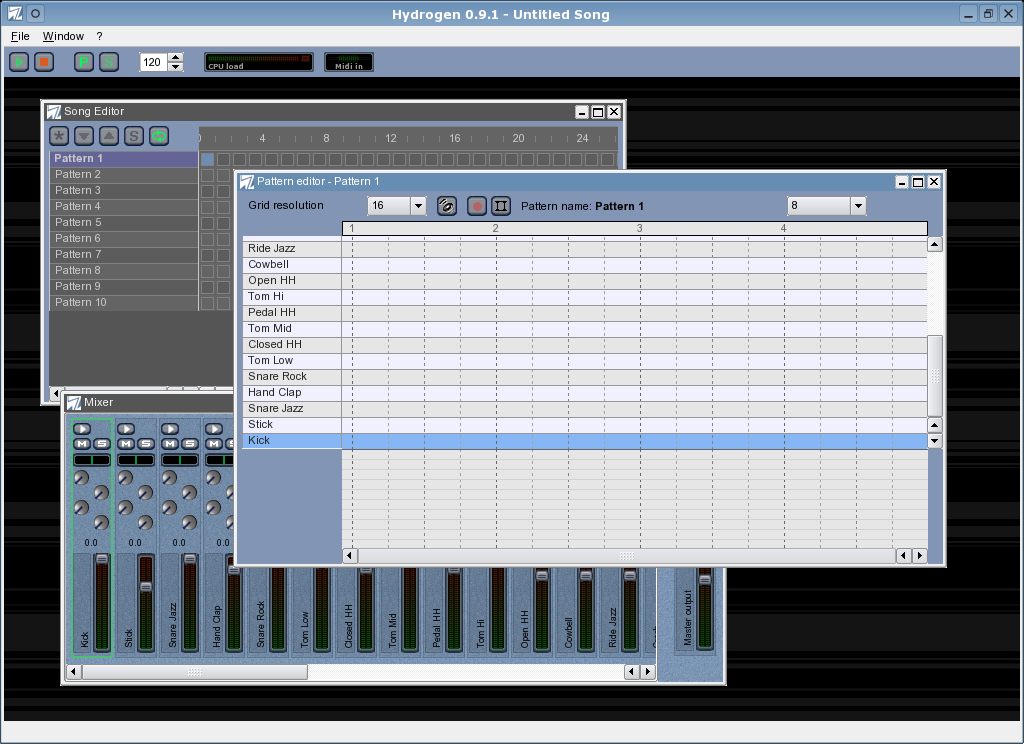Switch to Song mode in main toolbar
Image resolution: width=1024 pixels, height=744 pixels.
(109, 62)
